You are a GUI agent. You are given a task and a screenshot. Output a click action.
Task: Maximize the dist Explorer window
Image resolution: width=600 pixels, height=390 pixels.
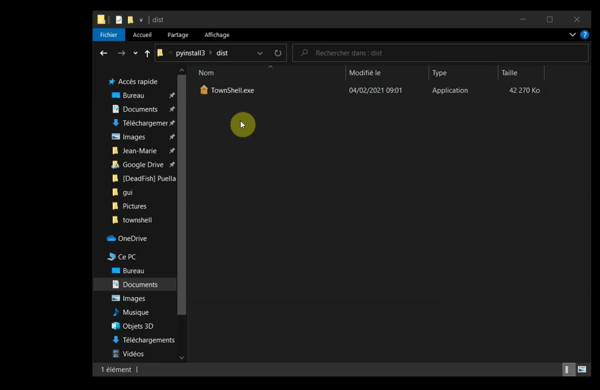(x=549, y=20)
